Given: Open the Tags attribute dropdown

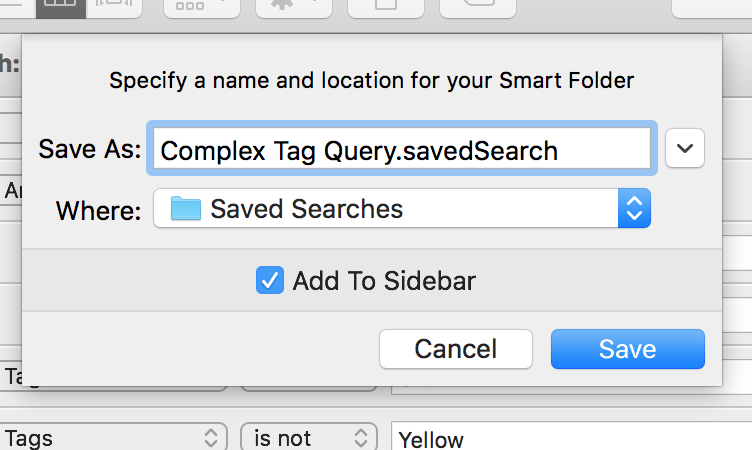Looking at the screenshot, I should click(113, 438).
